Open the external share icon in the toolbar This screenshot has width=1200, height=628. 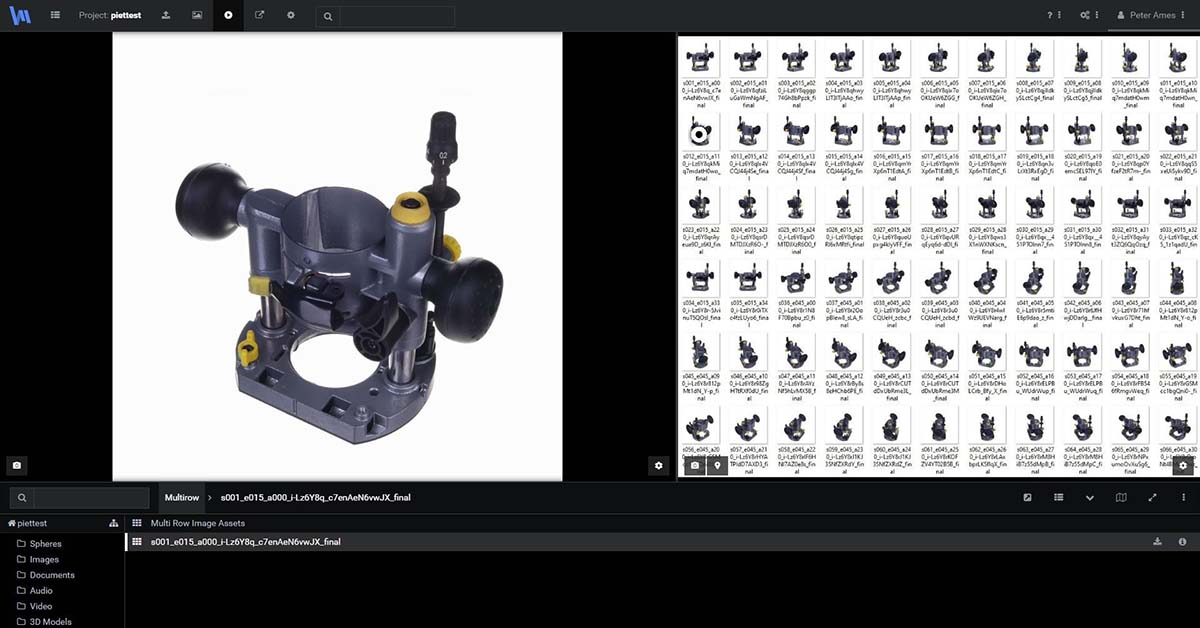click(x=259, y=15)
